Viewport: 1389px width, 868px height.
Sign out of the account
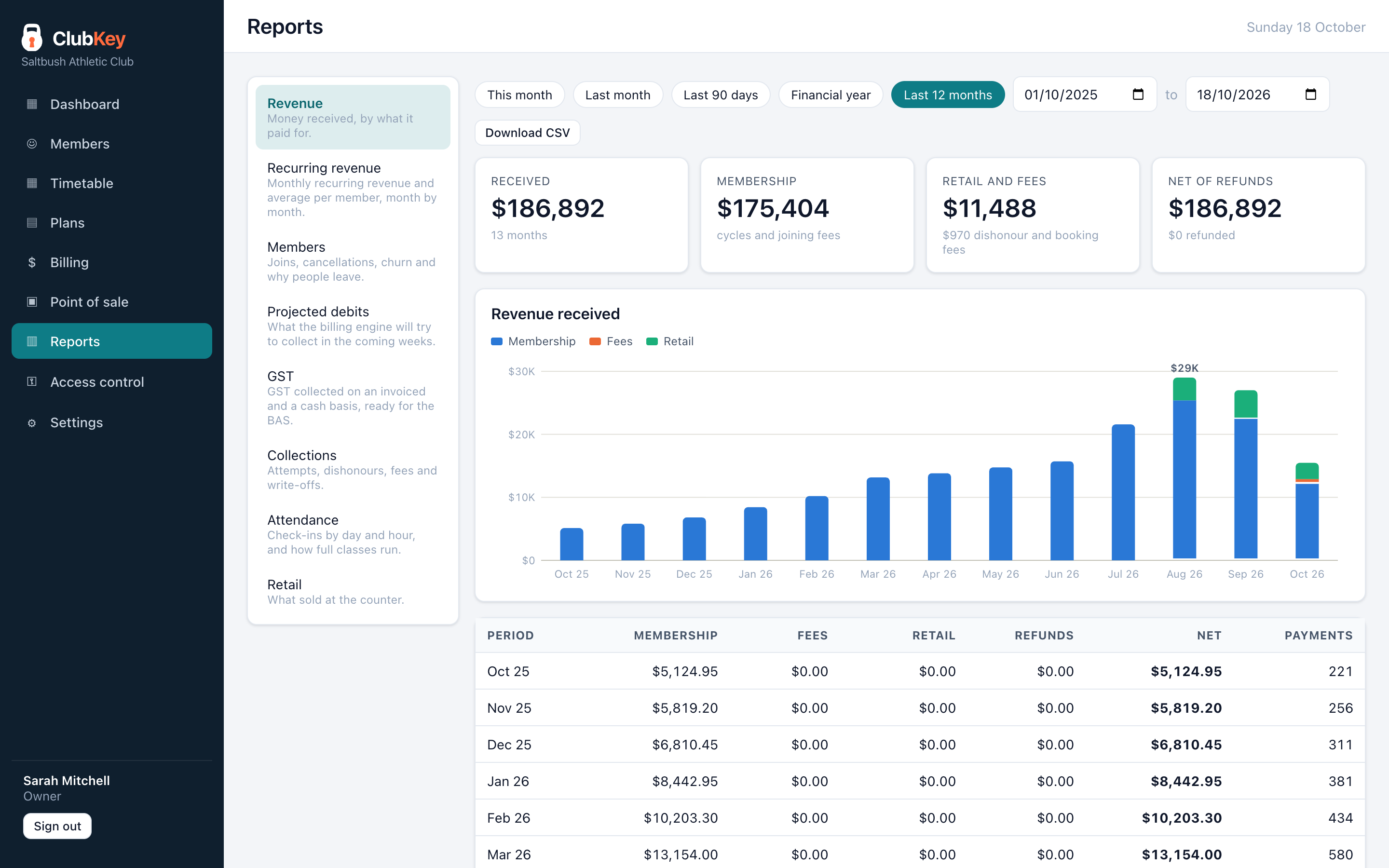pyautogui.click(x=57, y=826)
